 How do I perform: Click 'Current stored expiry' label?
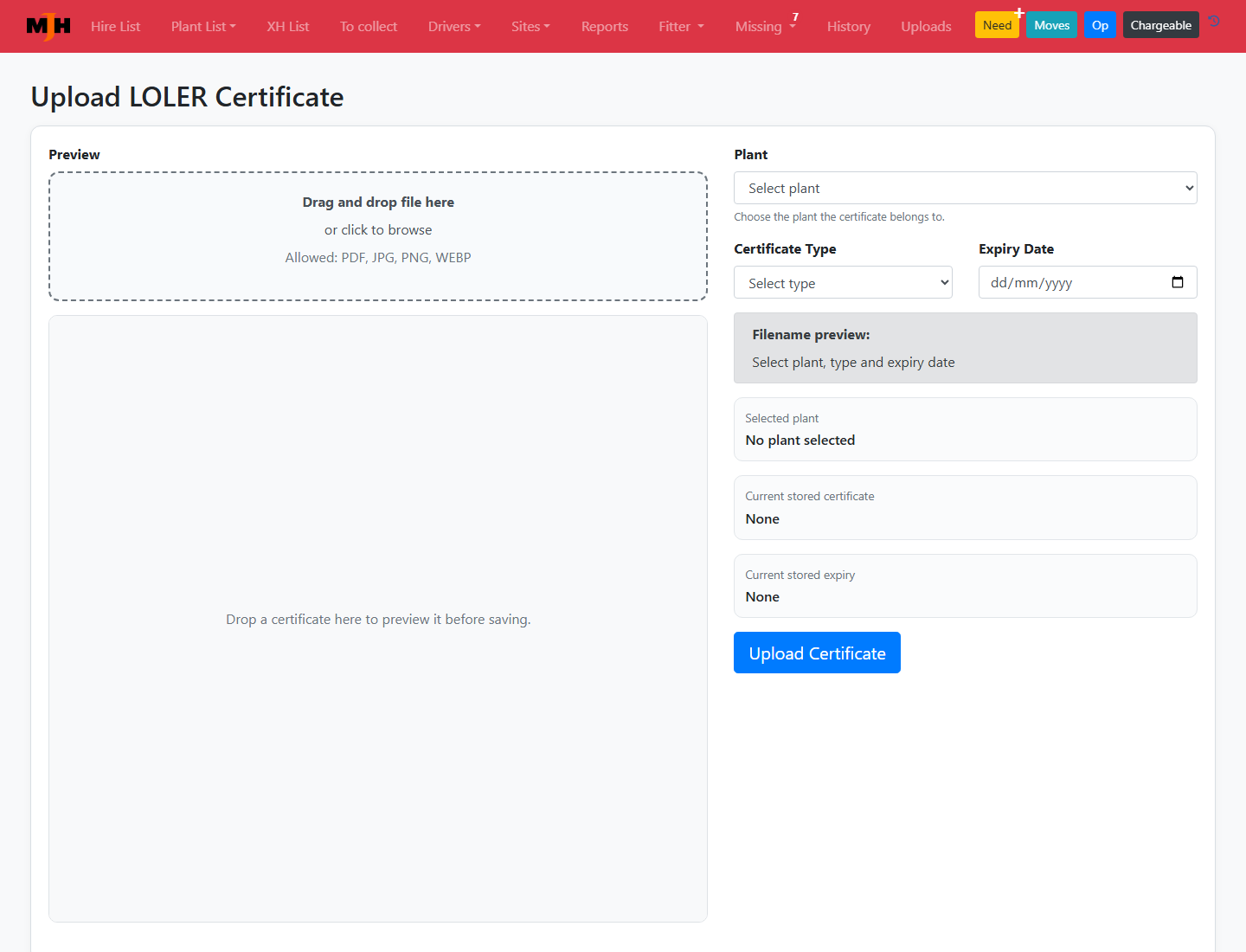point(800,576)
